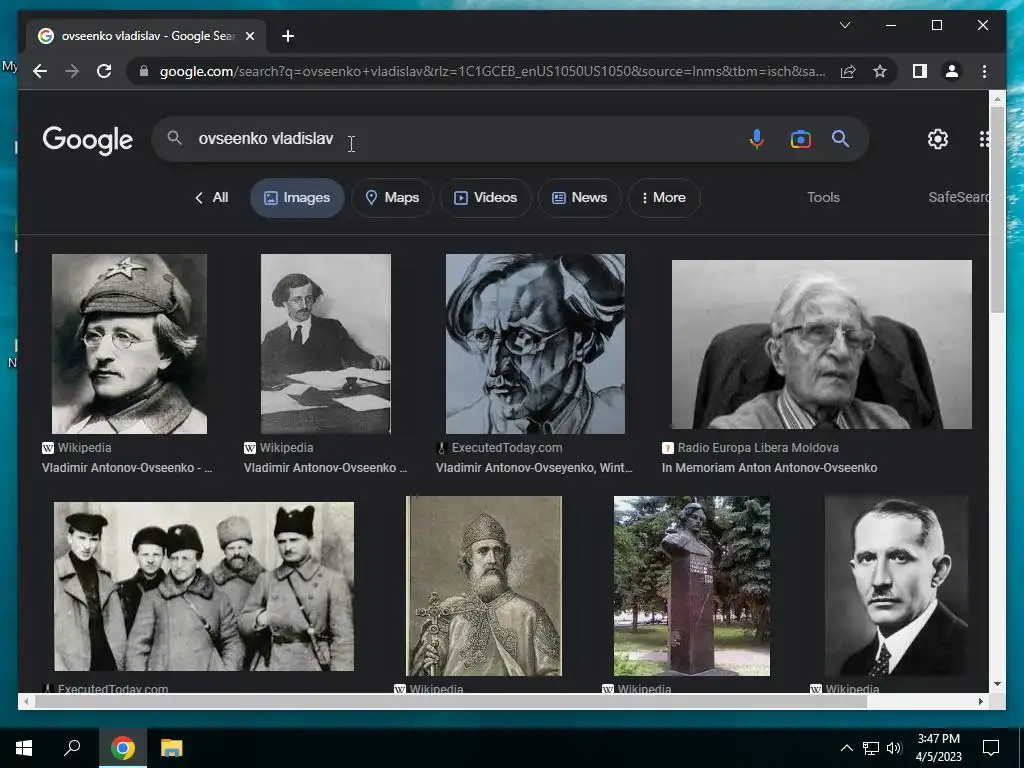Start voice search with the microphone
Viewport: 1024px width, 768px height.
point(757,139)
